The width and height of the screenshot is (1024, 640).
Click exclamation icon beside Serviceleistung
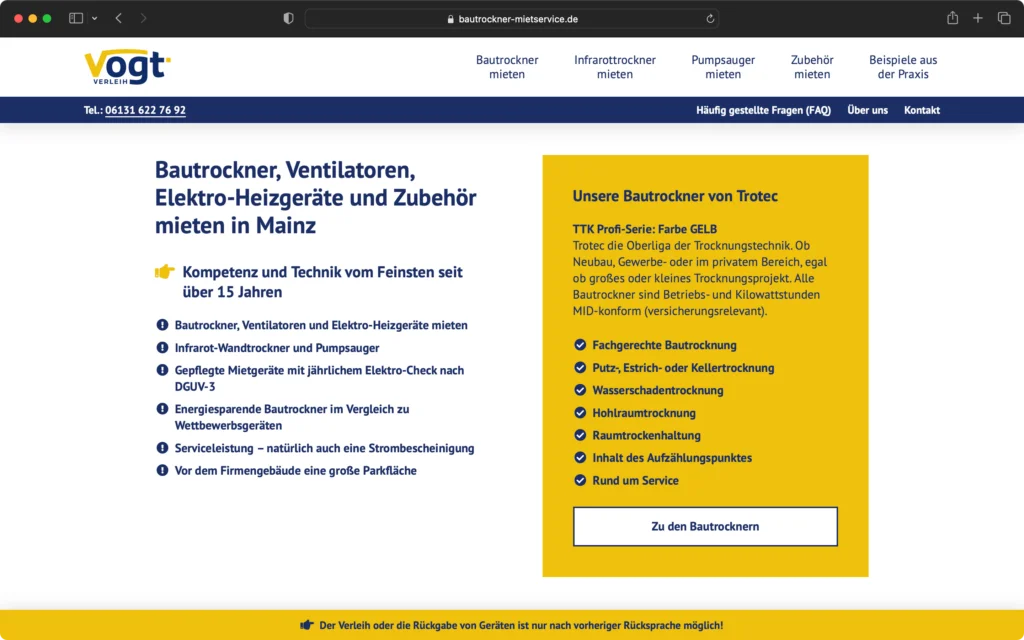162,448
